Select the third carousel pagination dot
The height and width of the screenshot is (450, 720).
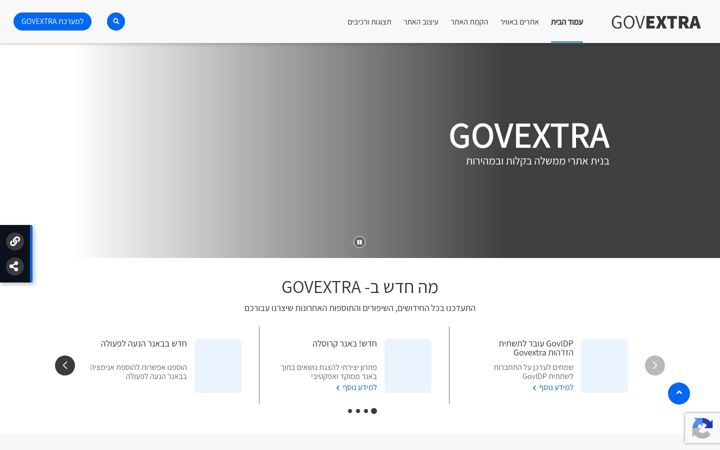point(366,411)
